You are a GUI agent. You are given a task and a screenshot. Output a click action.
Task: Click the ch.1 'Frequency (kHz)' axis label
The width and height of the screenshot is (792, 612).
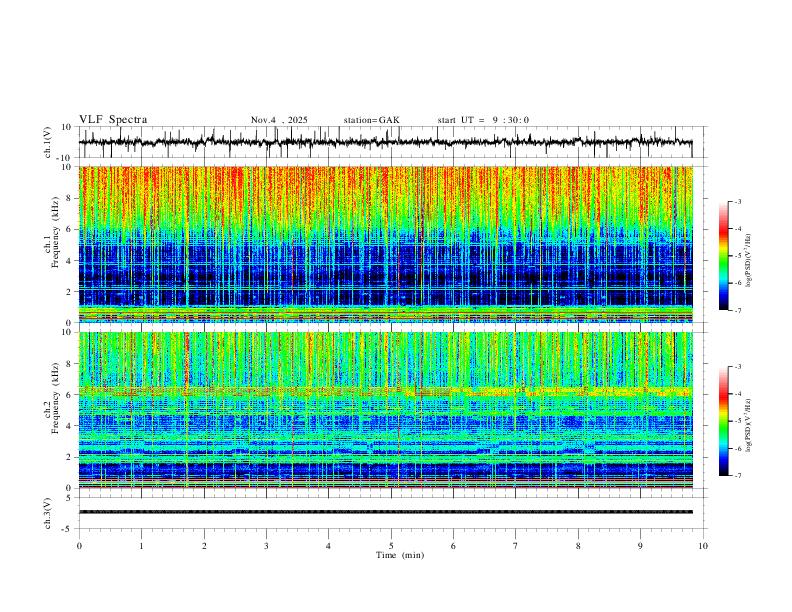[56, 233]
